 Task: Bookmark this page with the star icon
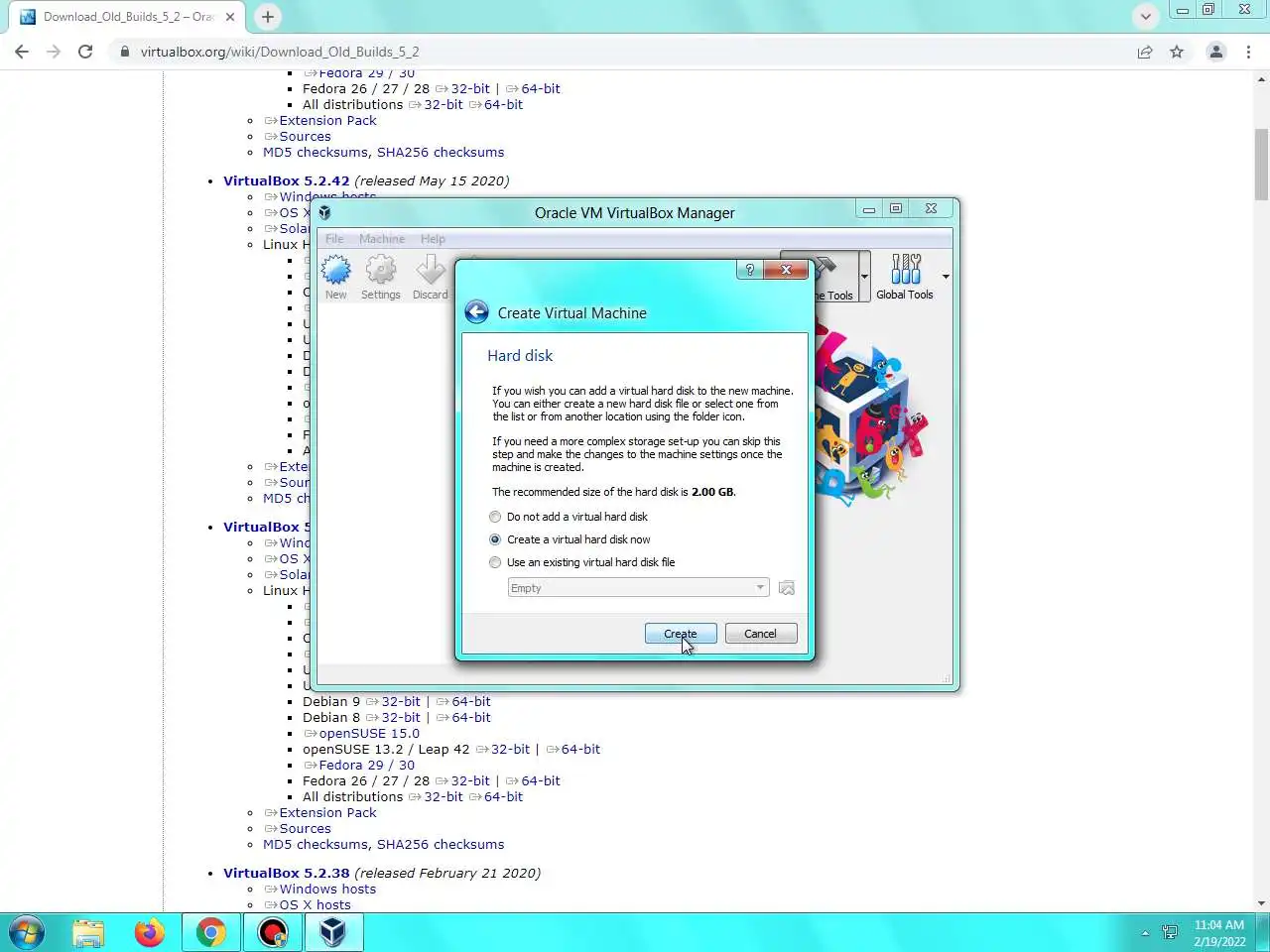[x=1177, y=52]
